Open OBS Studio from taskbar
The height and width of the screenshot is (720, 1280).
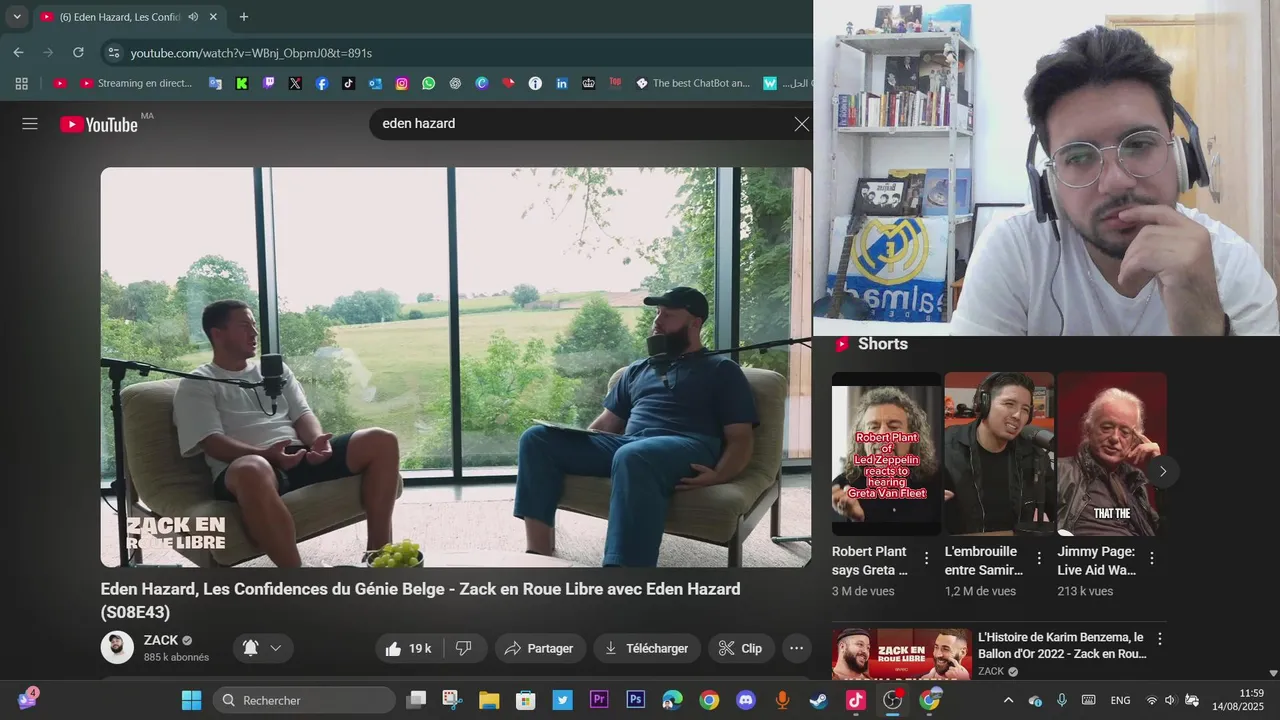click(x=892, y=700)
